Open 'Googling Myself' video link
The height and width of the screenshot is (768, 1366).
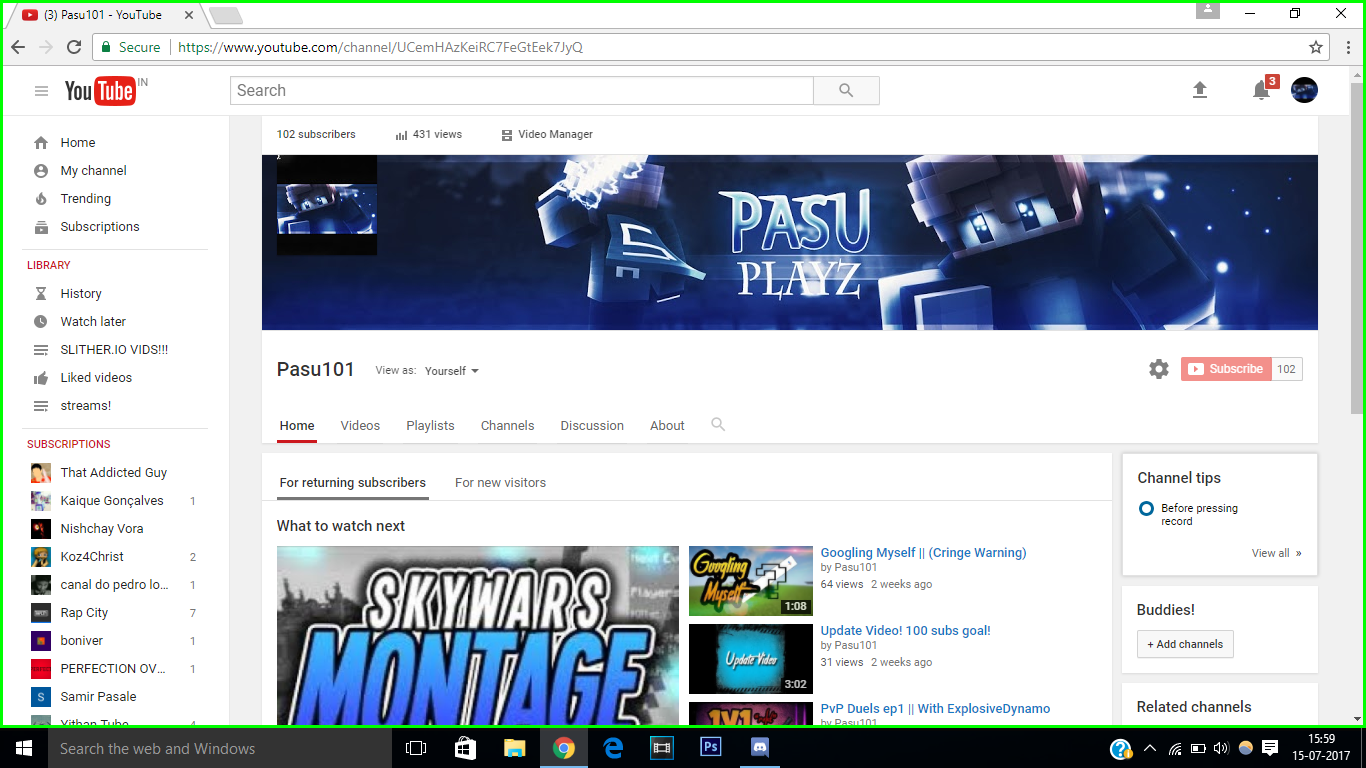click(x=923, y=552)
